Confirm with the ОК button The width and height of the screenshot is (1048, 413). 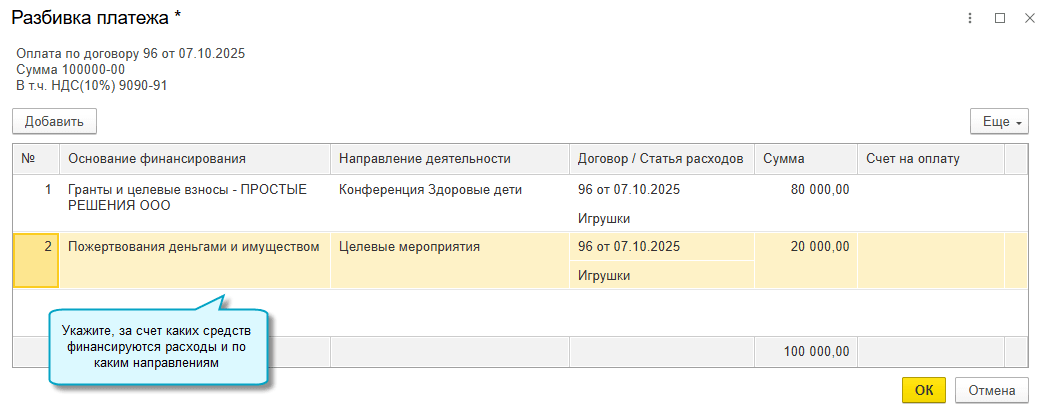924,390
